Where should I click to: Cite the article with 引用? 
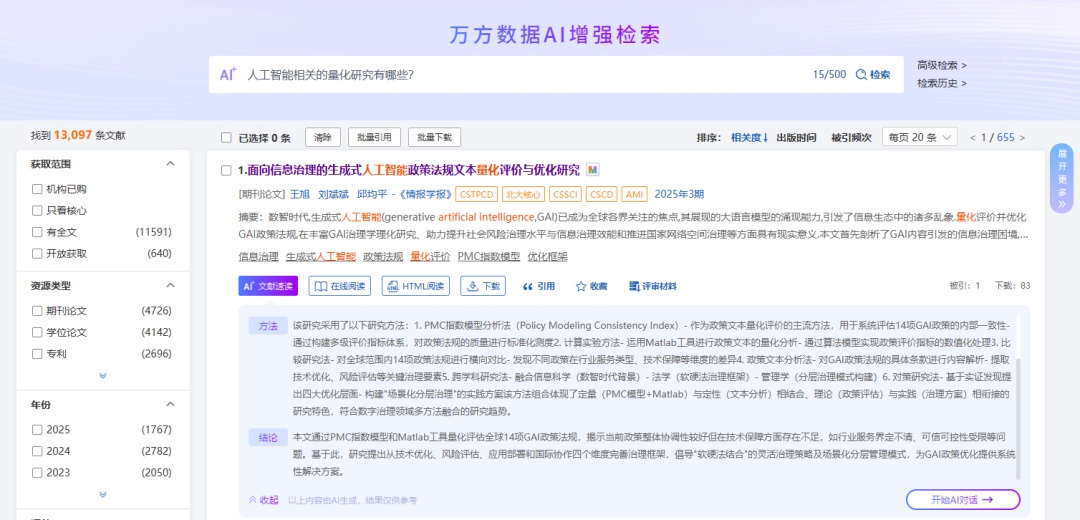click(539, 286)
